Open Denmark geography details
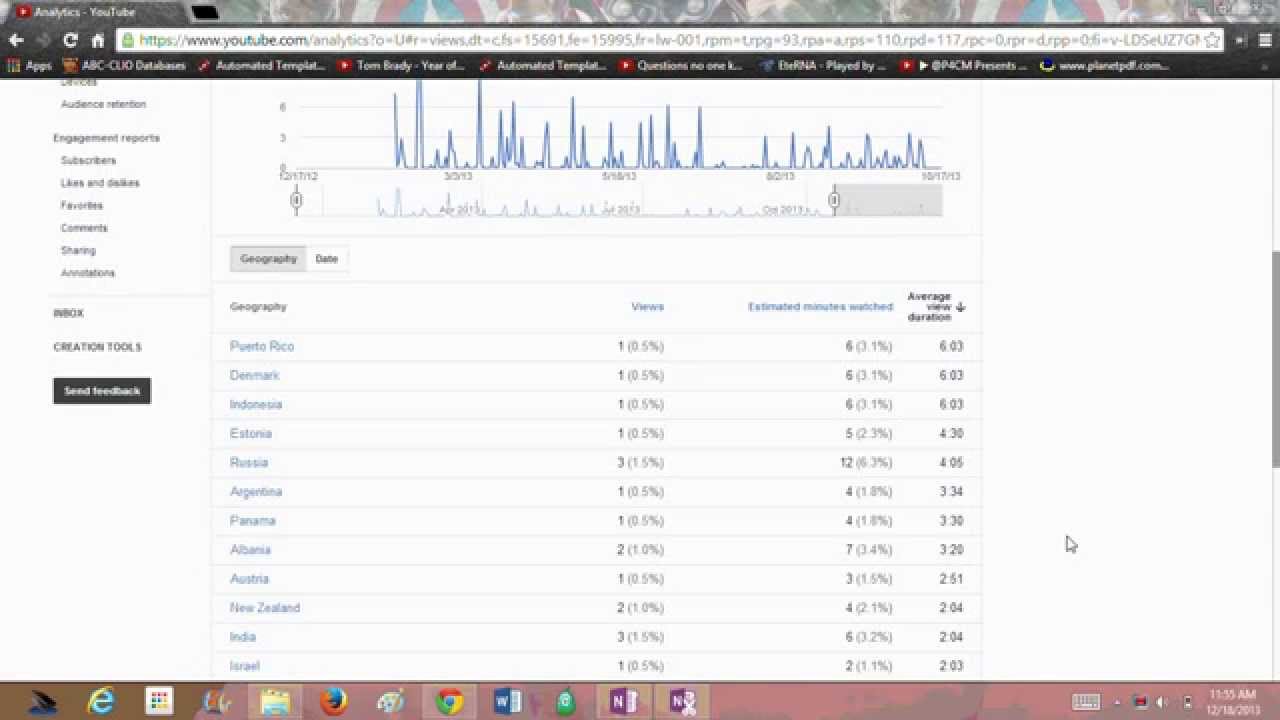The width and height of the screenshot is (1280, 720). pos(255,375)
